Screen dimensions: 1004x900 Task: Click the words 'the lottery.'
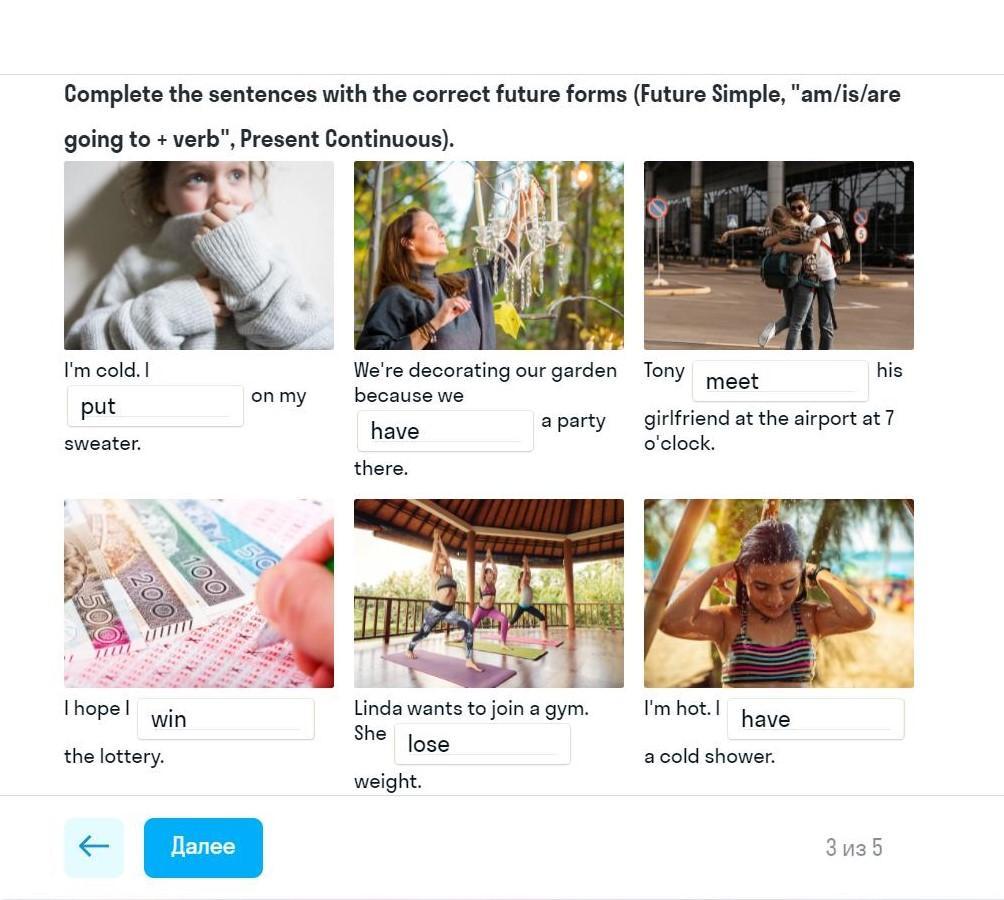tap(114, 756)
